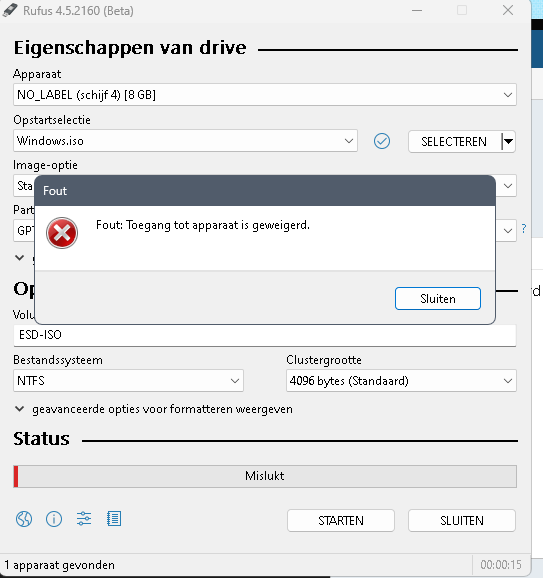Open the SELECTEREN split arrow menu
543x578 pixels.
tap(509, 141)
